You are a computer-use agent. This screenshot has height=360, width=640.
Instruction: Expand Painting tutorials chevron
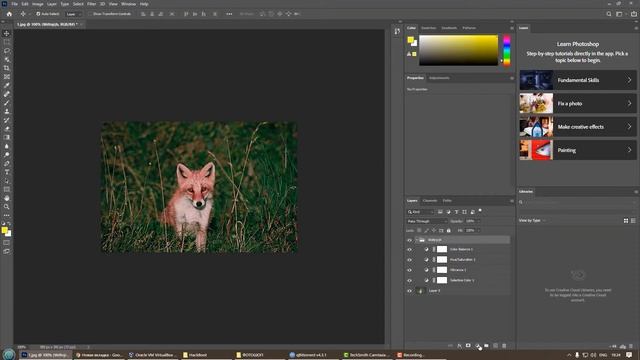(x=629, y=150)
